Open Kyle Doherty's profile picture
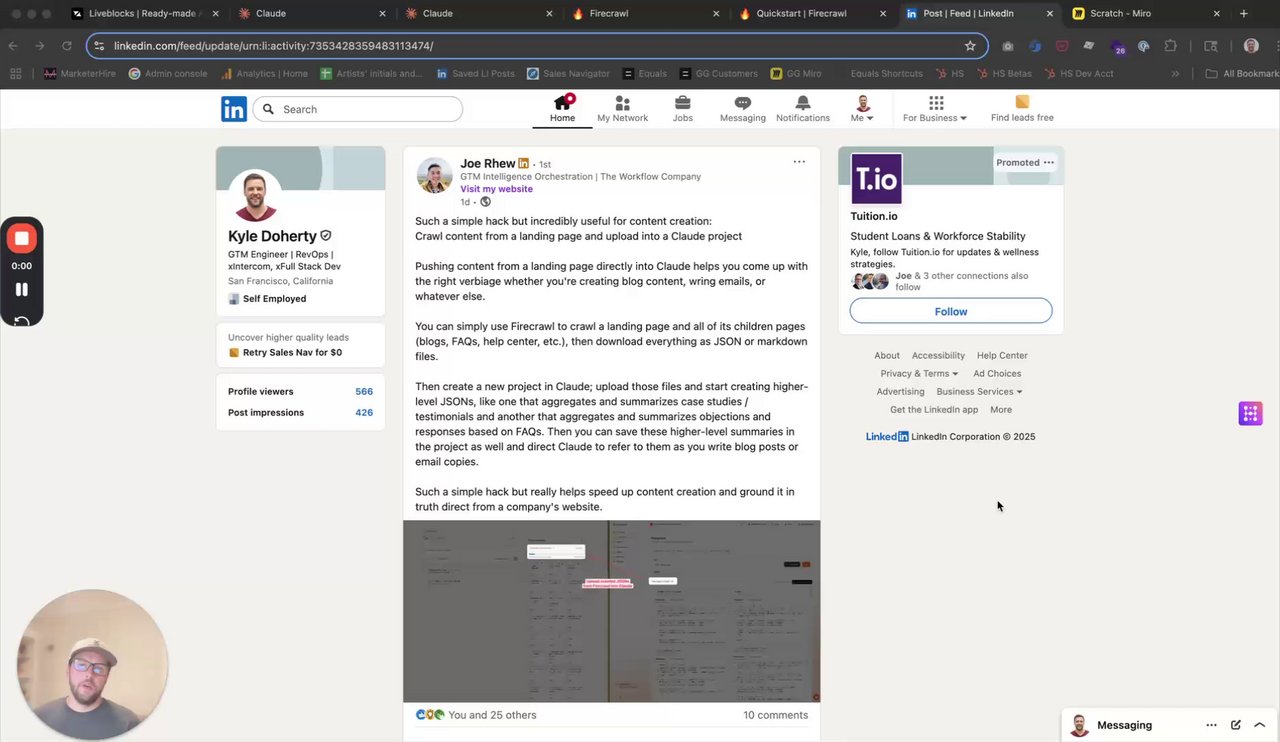Screen dimensions: 1280x742 (255, 195)
